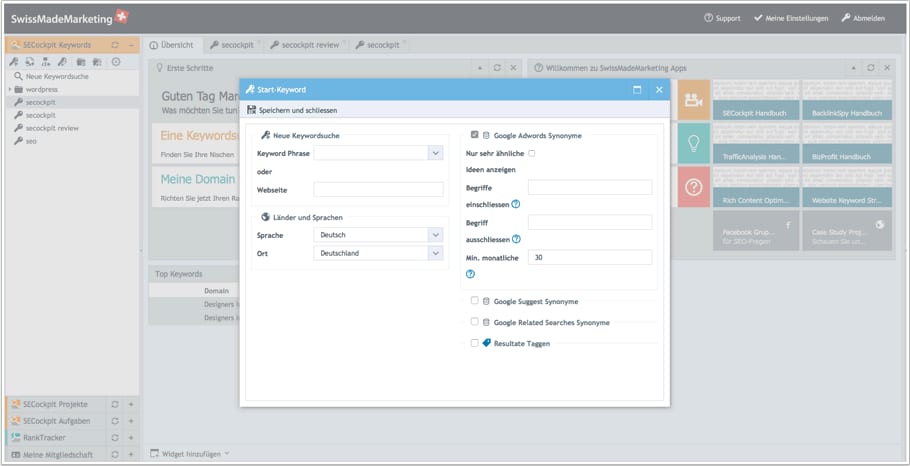
Task: Collapse the Willkommen widget with arrow icon
Action: (853, 68)
